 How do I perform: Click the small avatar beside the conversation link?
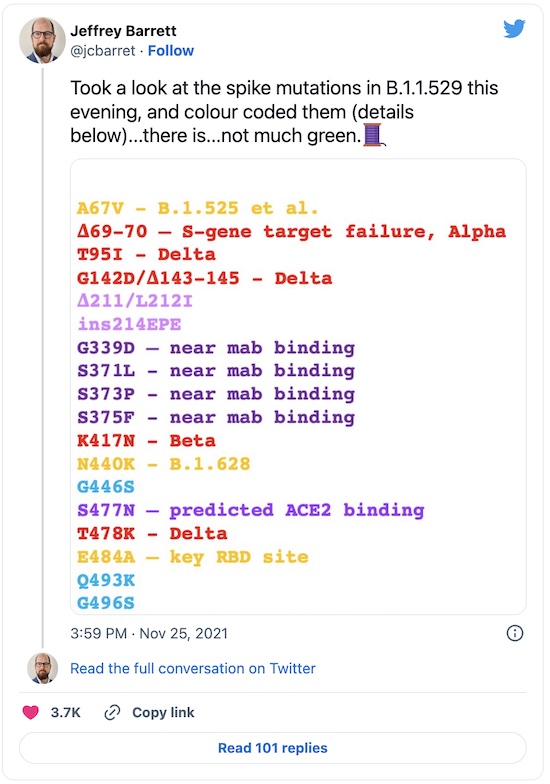pos(42,668)
